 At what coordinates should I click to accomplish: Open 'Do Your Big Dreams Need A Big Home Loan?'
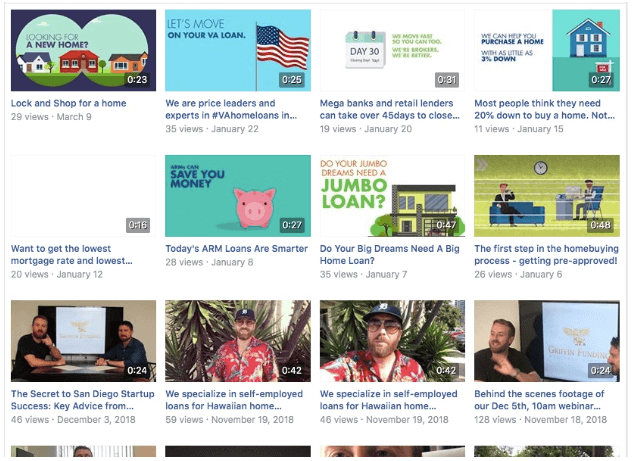390,255
